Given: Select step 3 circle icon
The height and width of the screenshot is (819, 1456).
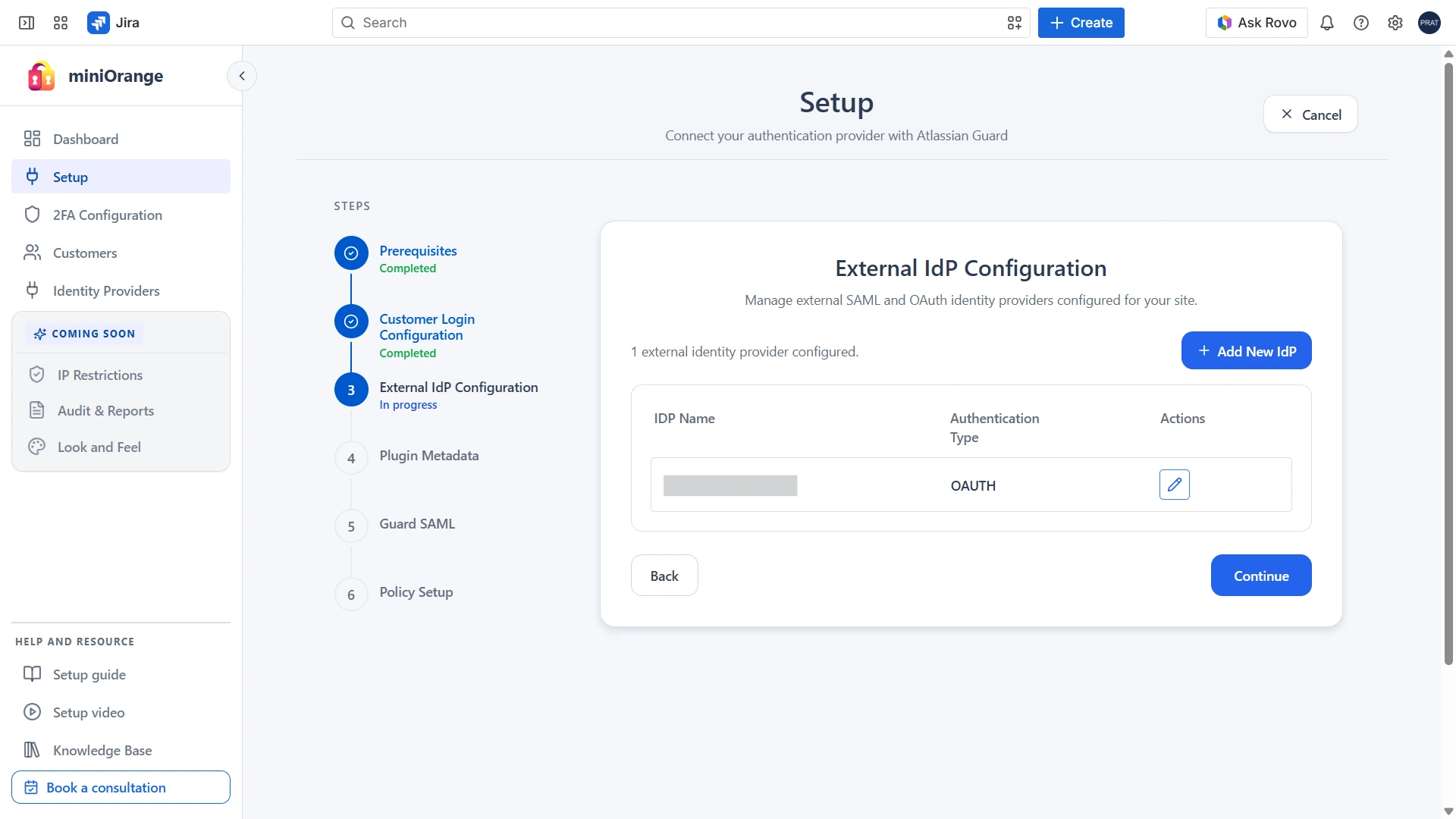Looking at the screenshot, I should pos(351,390).
